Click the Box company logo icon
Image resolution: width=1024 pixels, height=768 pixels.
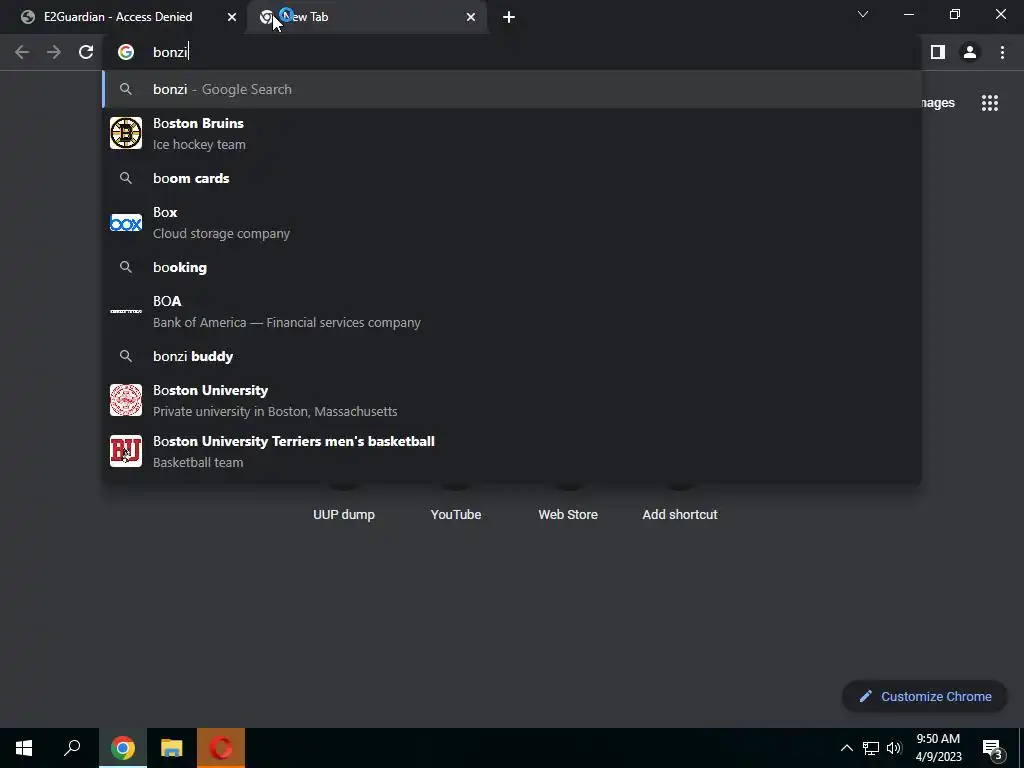[x=126, y=223]
